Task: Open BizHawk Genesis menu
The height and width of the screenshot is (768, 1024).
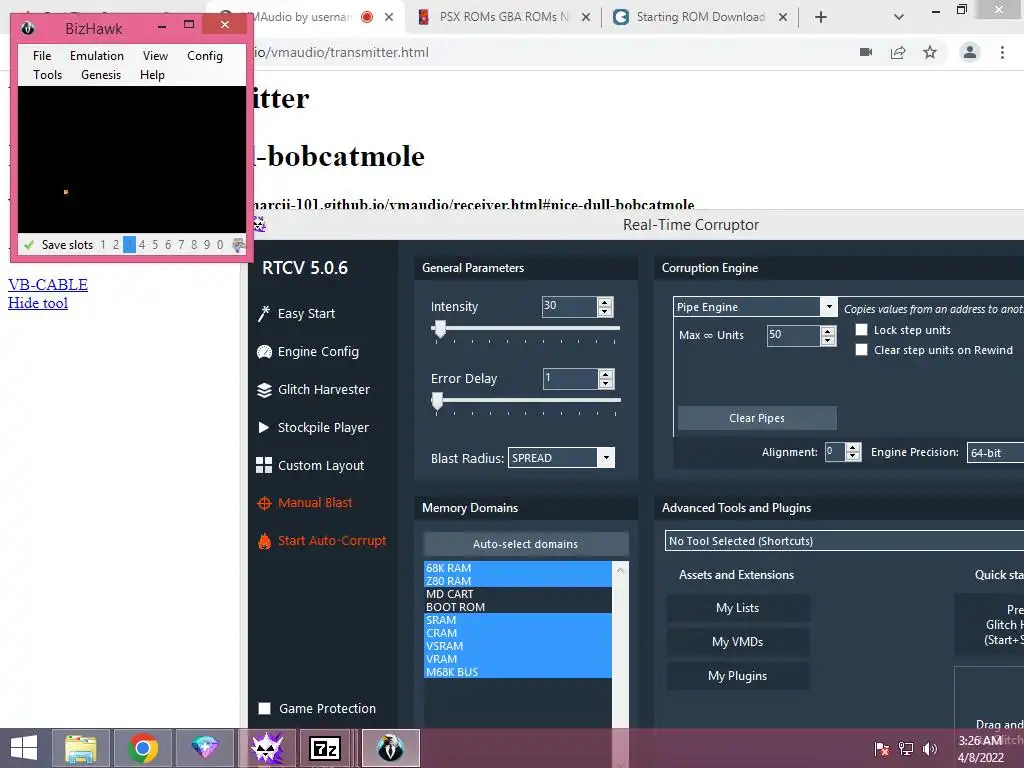Action: (101, 74)
